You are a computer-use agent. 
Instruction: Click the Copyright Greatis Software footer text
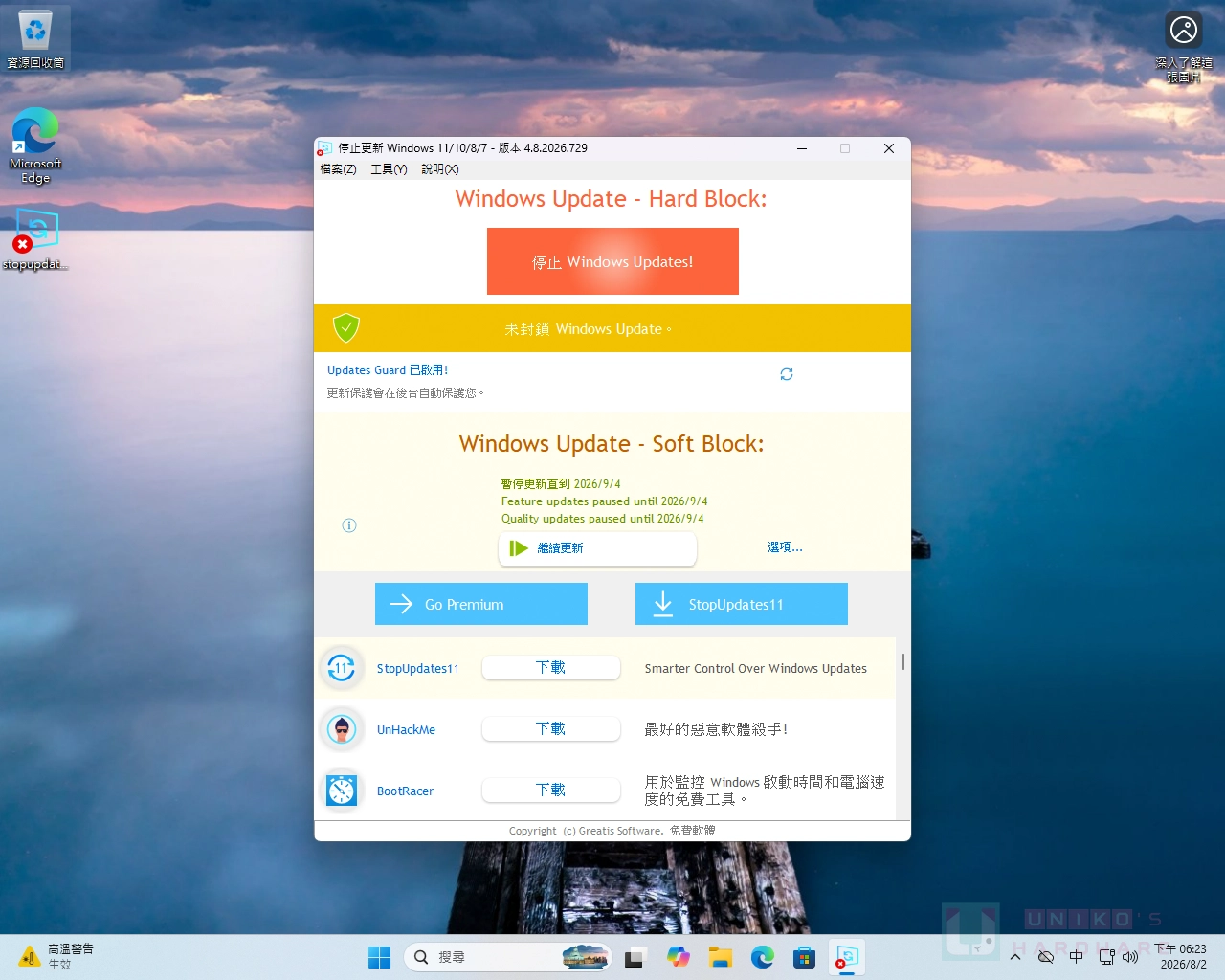tap(612, 831)
